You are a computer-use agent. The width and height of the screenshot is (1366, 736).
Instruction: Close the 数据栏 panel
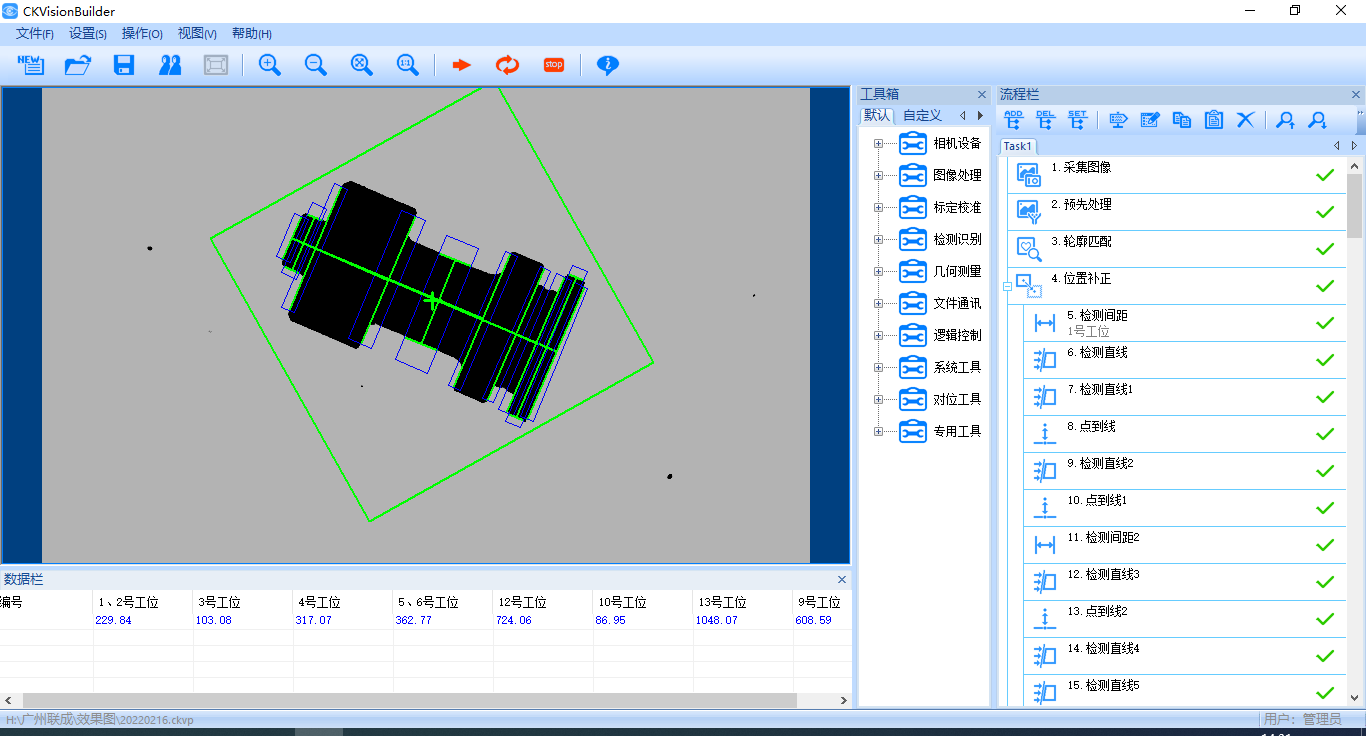coord(842,579)
